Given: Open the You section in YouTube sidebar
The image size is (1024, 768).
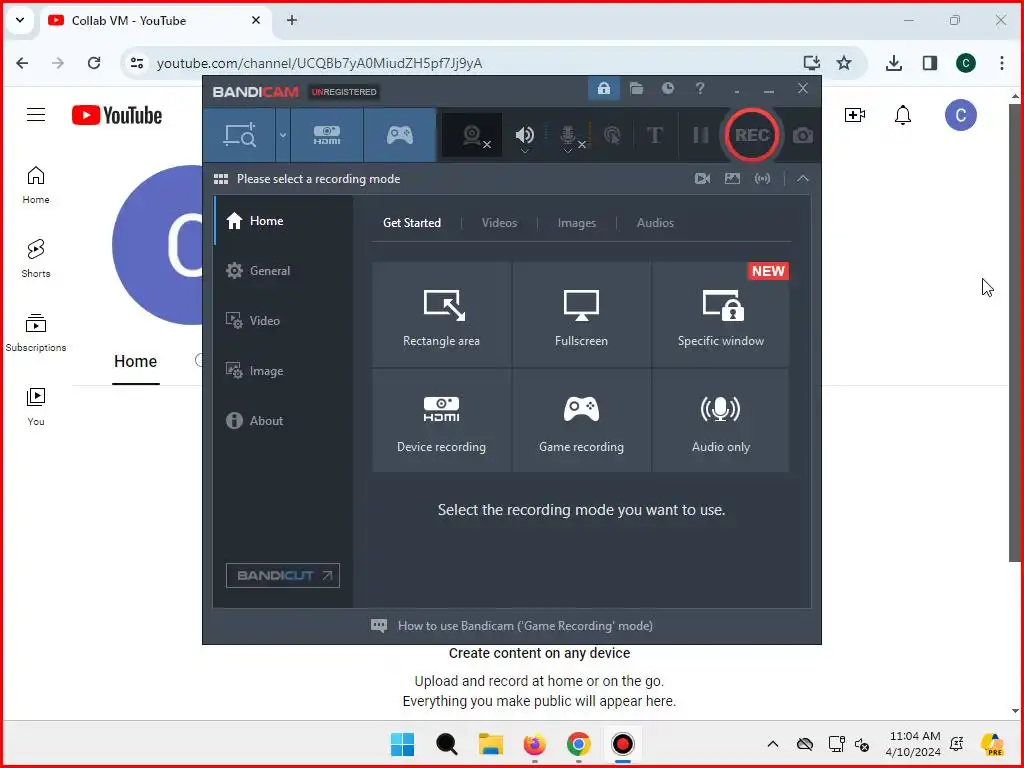Looking at the screenshot, I should click(x=36, y=407).
